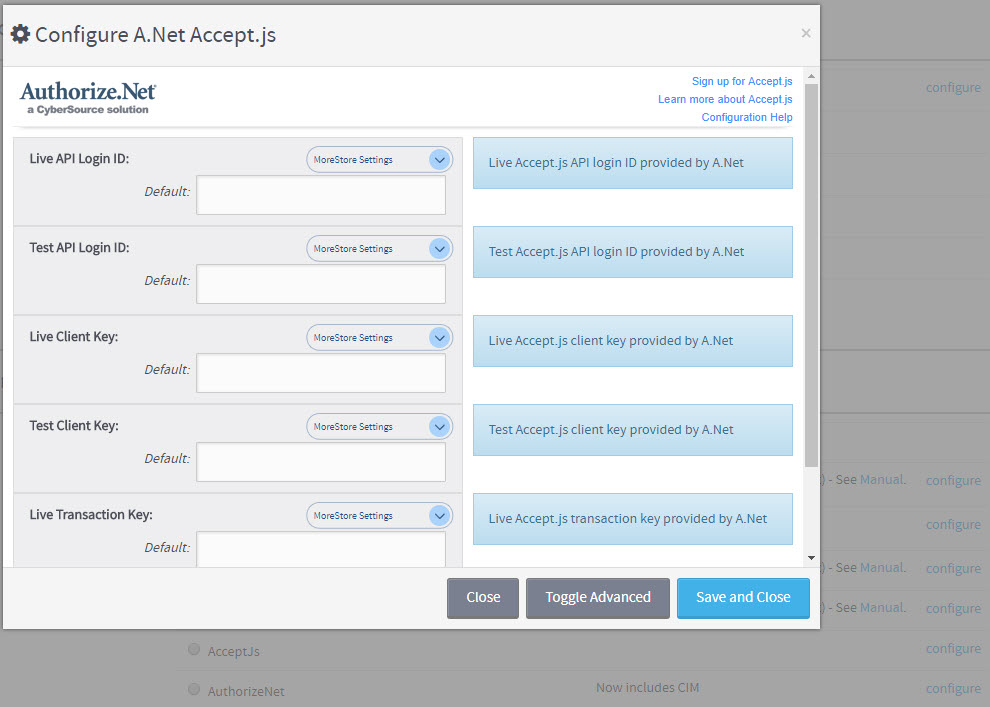Click configure next to AuthorizeNet entry
990x707 pixels.
coord(952,688)
